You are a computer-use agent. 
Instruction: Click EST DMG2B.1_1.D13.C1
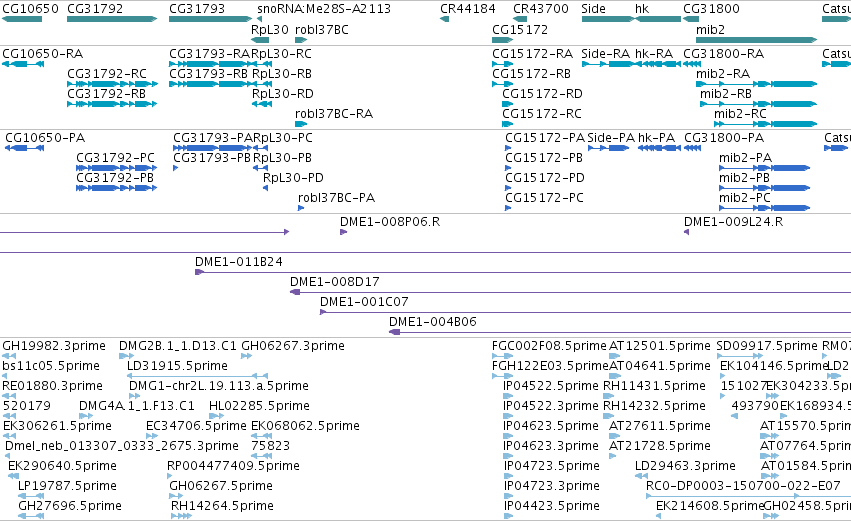tap(178, 346)
